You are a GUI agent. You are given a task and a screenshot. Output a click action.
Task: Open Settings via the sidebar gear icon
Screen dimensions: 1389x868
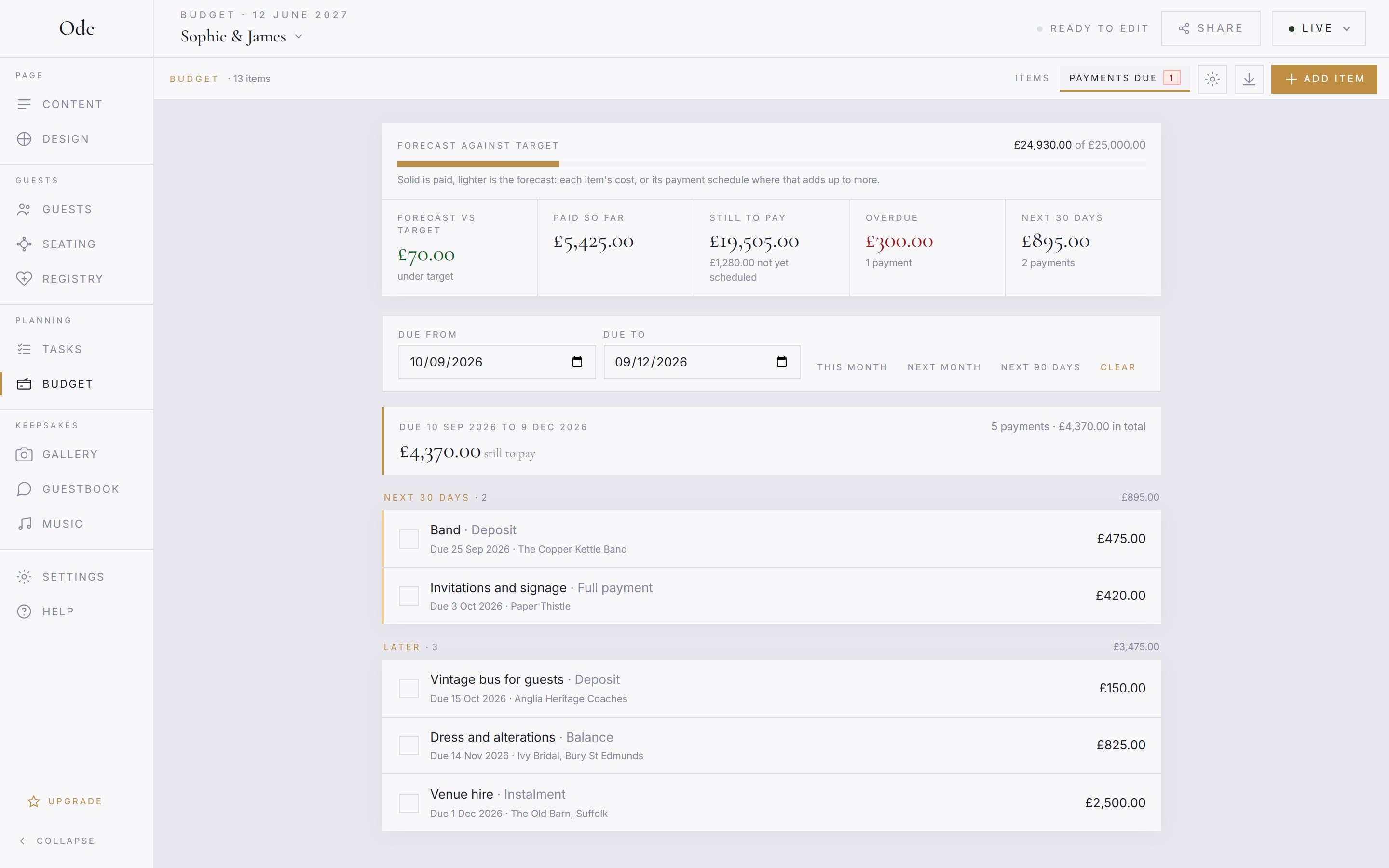click(24, 577)
